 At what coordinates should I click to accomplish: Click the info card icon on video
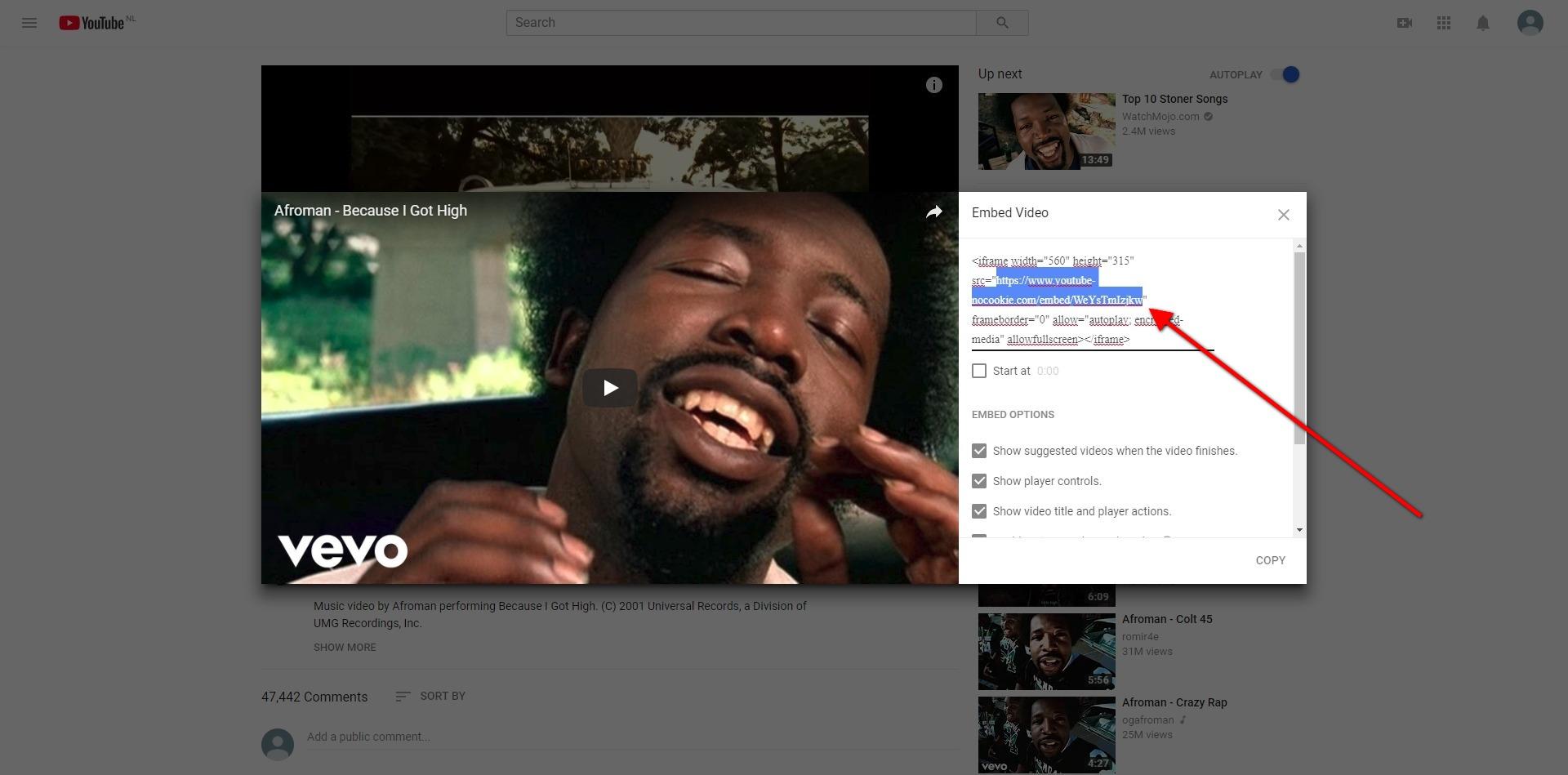(x=934, y=85)
